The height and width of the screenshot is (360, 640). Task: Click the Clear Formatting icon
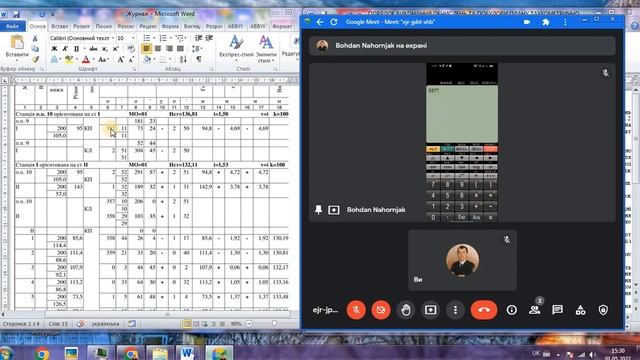tap(131, 49)
